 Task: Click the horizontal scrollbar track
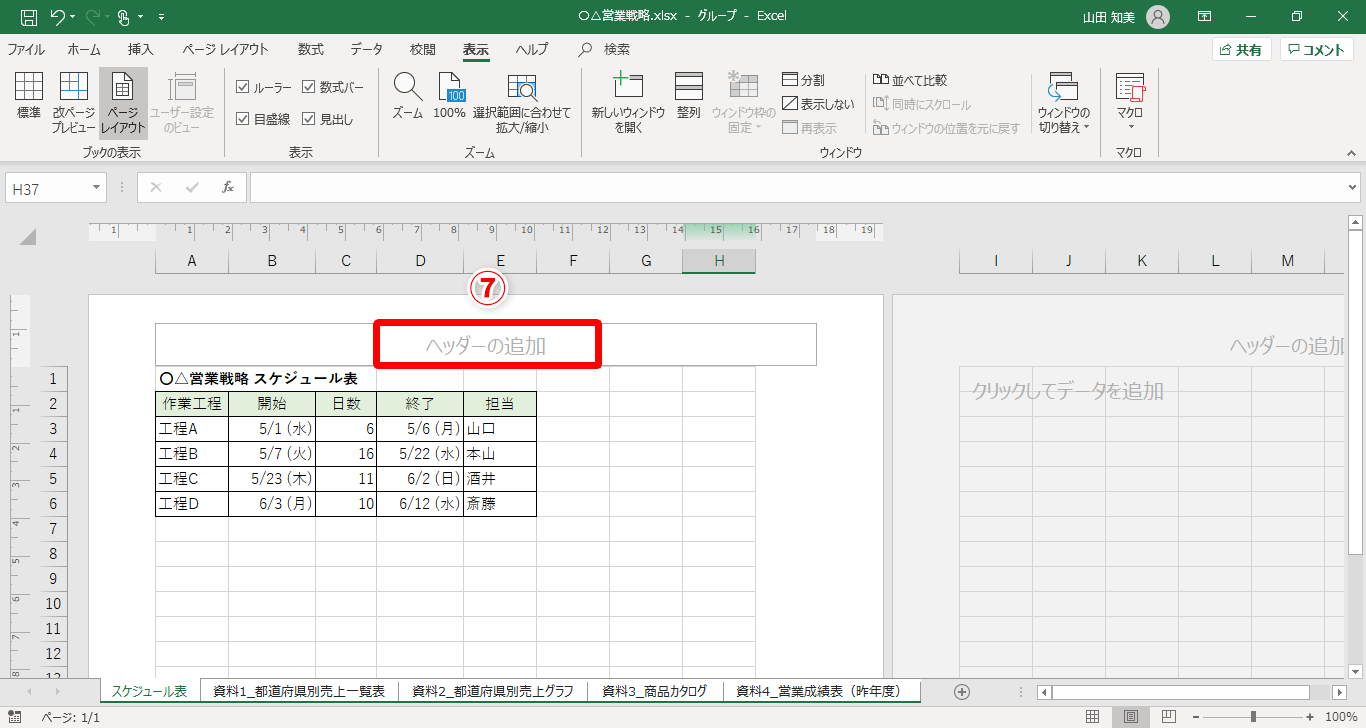pyautogui.click(x=1180, y=692)
